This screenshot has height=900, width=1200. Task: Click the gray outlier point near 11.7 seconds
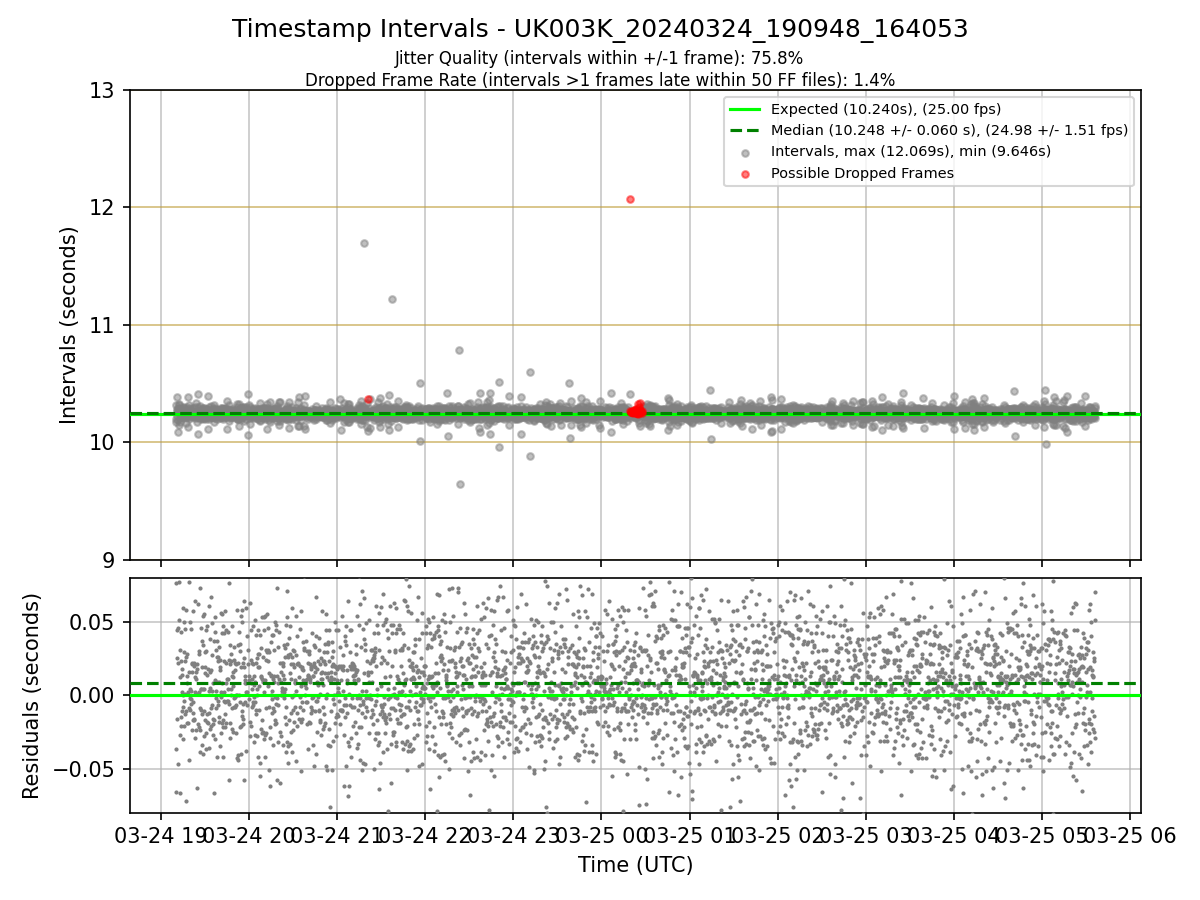pos(364,243)
